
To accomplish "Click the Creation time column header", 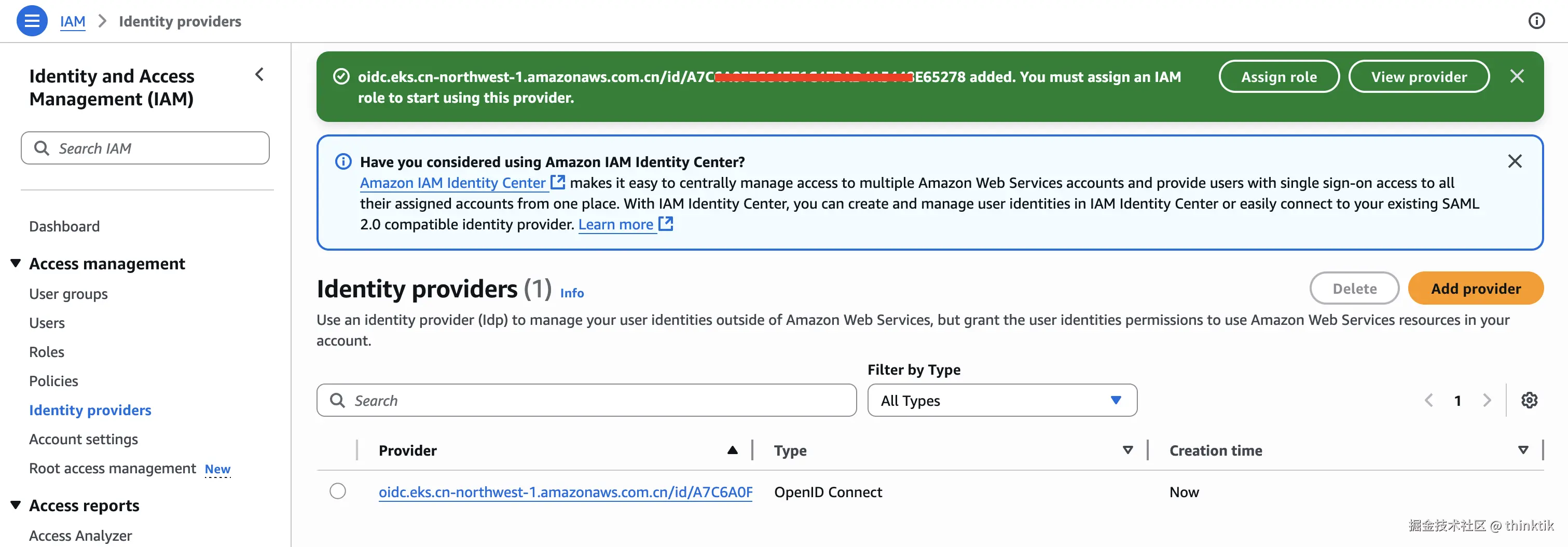I will (x=1216, y=450).
